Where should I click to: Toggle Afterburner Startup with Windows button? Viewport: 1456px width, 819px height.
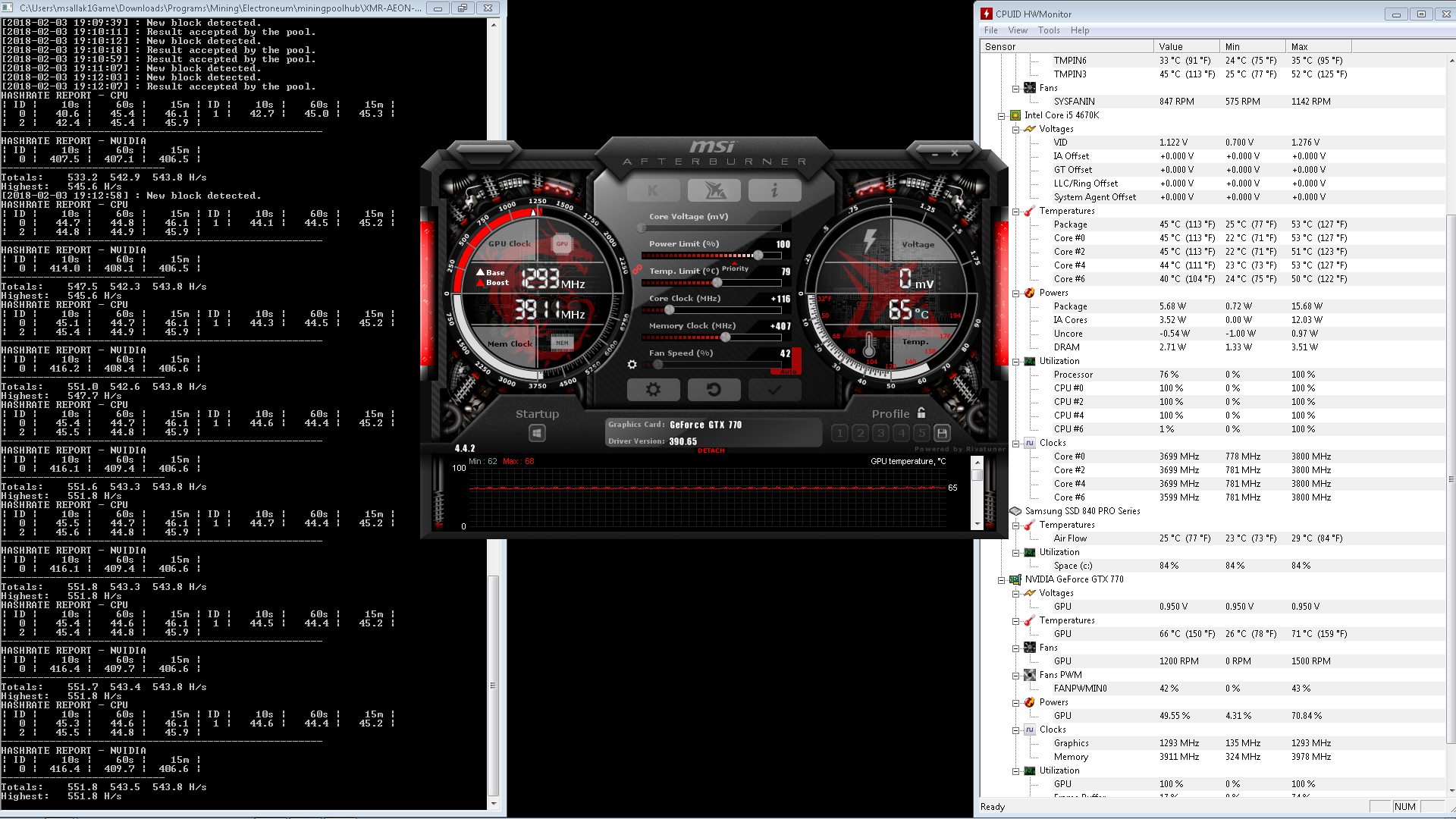[x=537, y=433]
